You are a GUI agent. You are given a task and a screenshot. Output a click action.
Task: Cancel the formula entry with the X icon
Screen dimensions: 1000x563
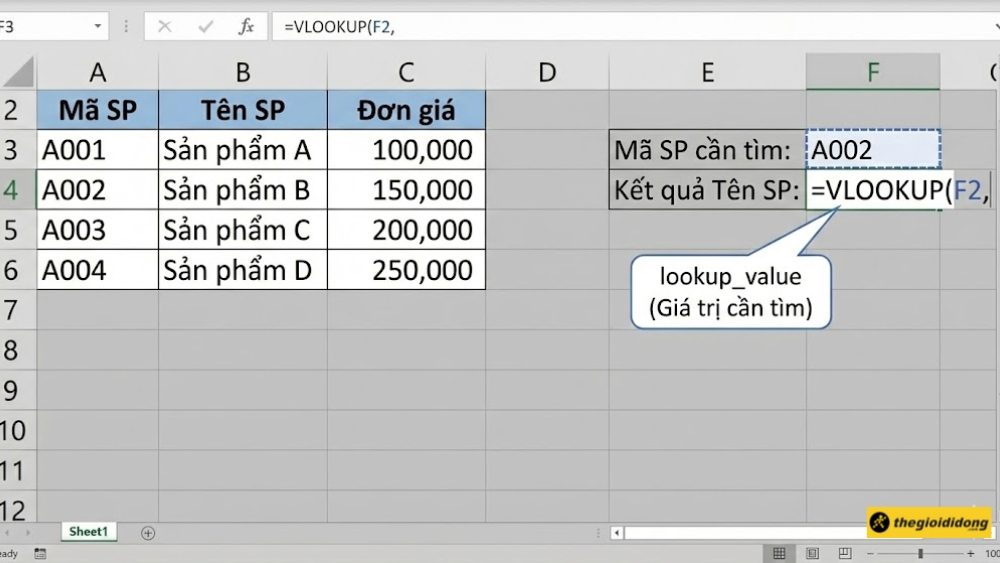pos(165,27)
